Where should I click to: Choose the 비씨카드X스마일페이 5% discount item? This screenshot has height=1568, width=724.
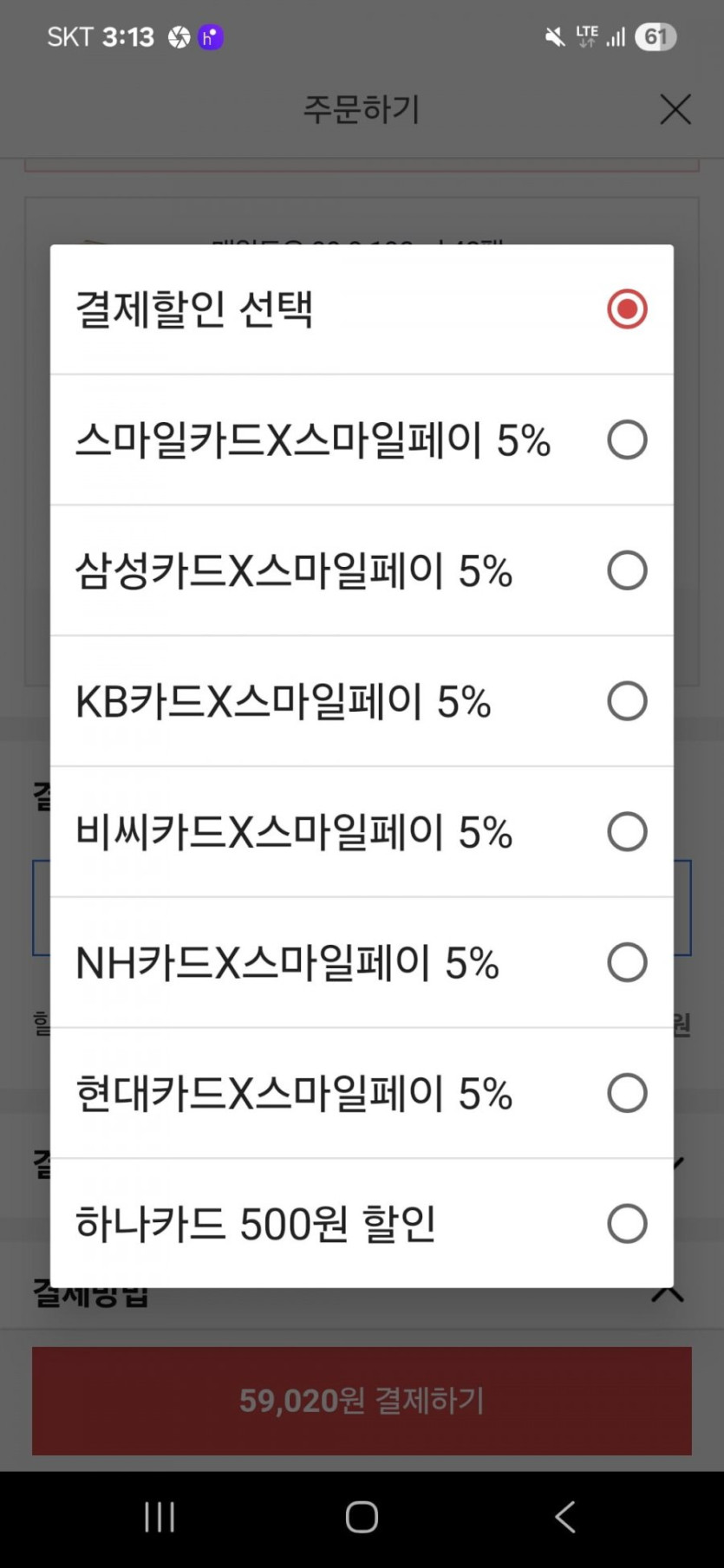[294, 832]
